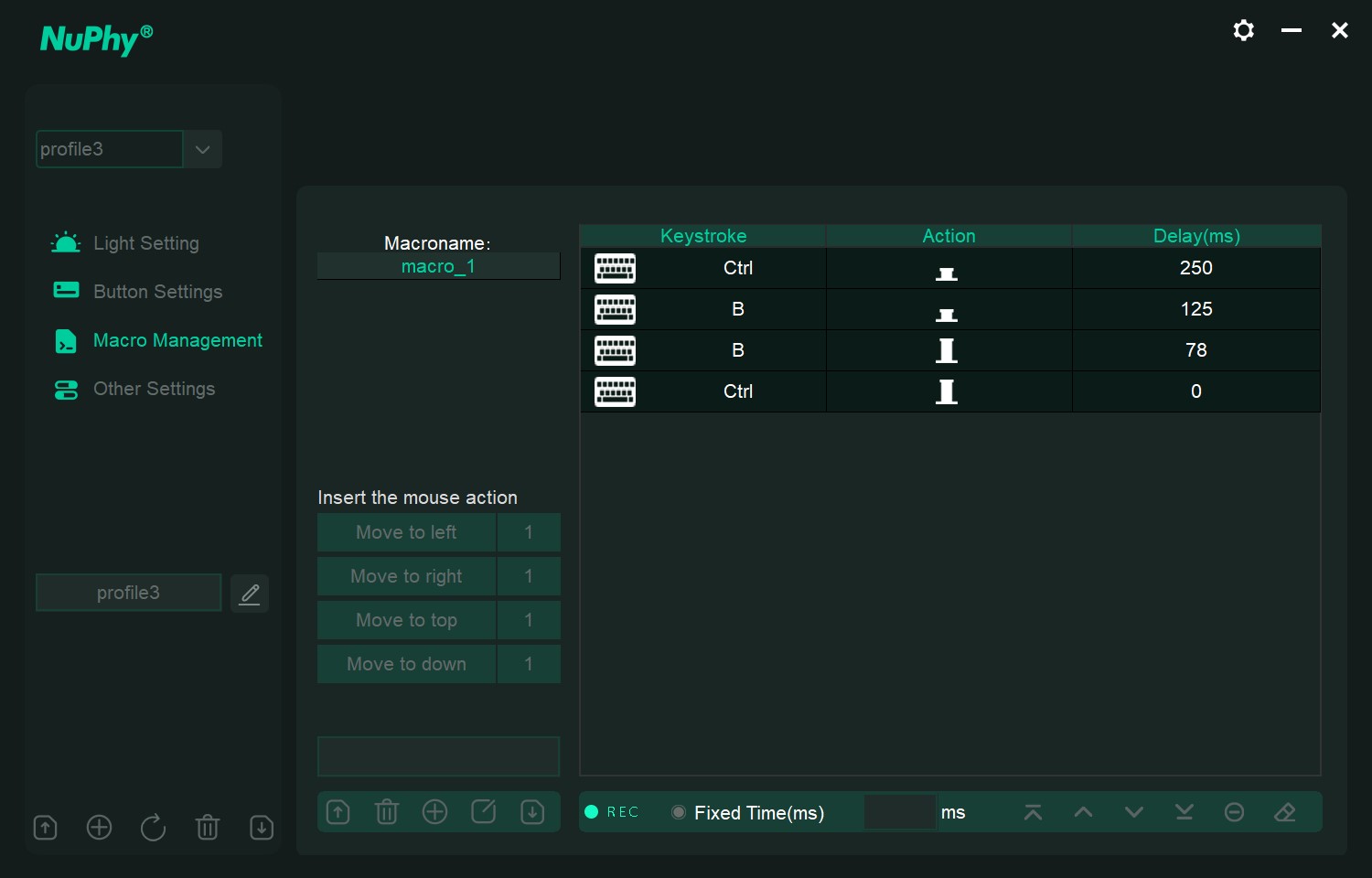Click key-down action icon in delay 250 row
Image resolution: width=1372 pixels, height=878 pixels.
coord(947,273)
